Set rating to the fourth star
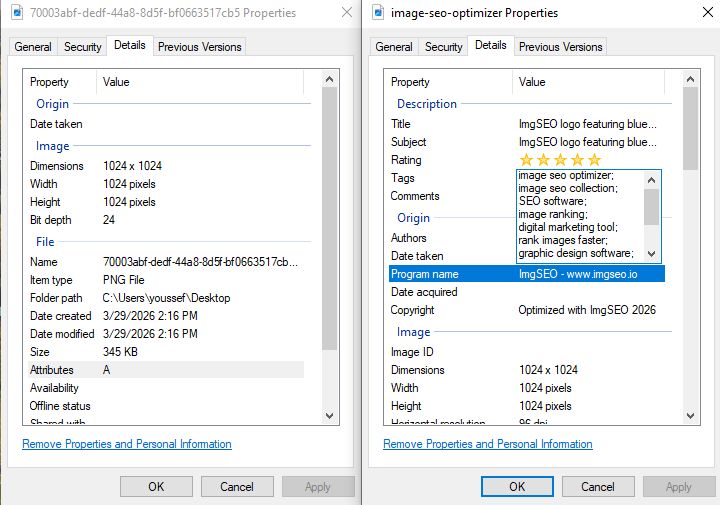 click(577, 160)
